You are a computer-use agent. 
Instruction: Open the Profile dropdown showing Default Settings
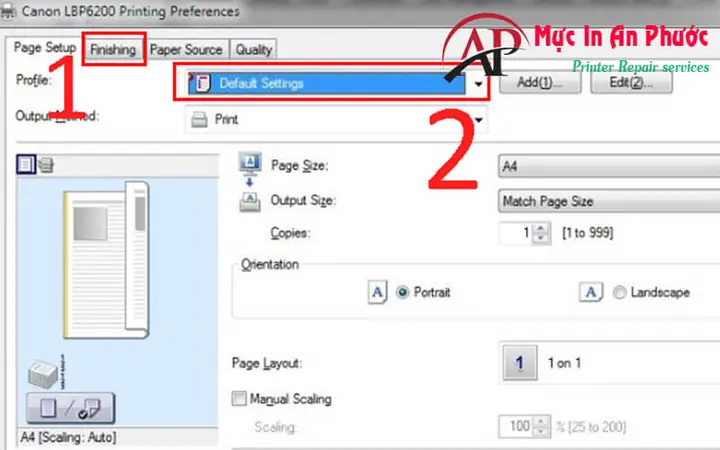tap(336, 84)
